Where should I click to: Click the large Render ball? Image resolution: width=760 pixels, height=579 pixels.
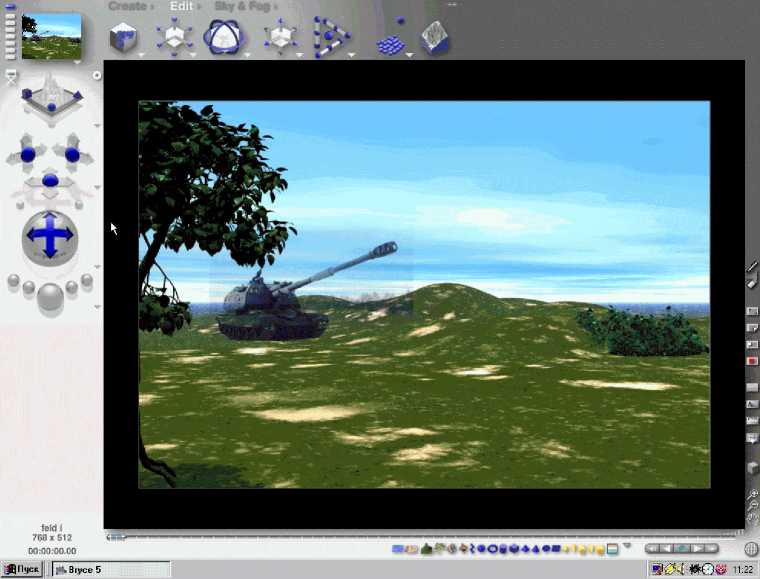pyautogui.click(x=50, y=297)
